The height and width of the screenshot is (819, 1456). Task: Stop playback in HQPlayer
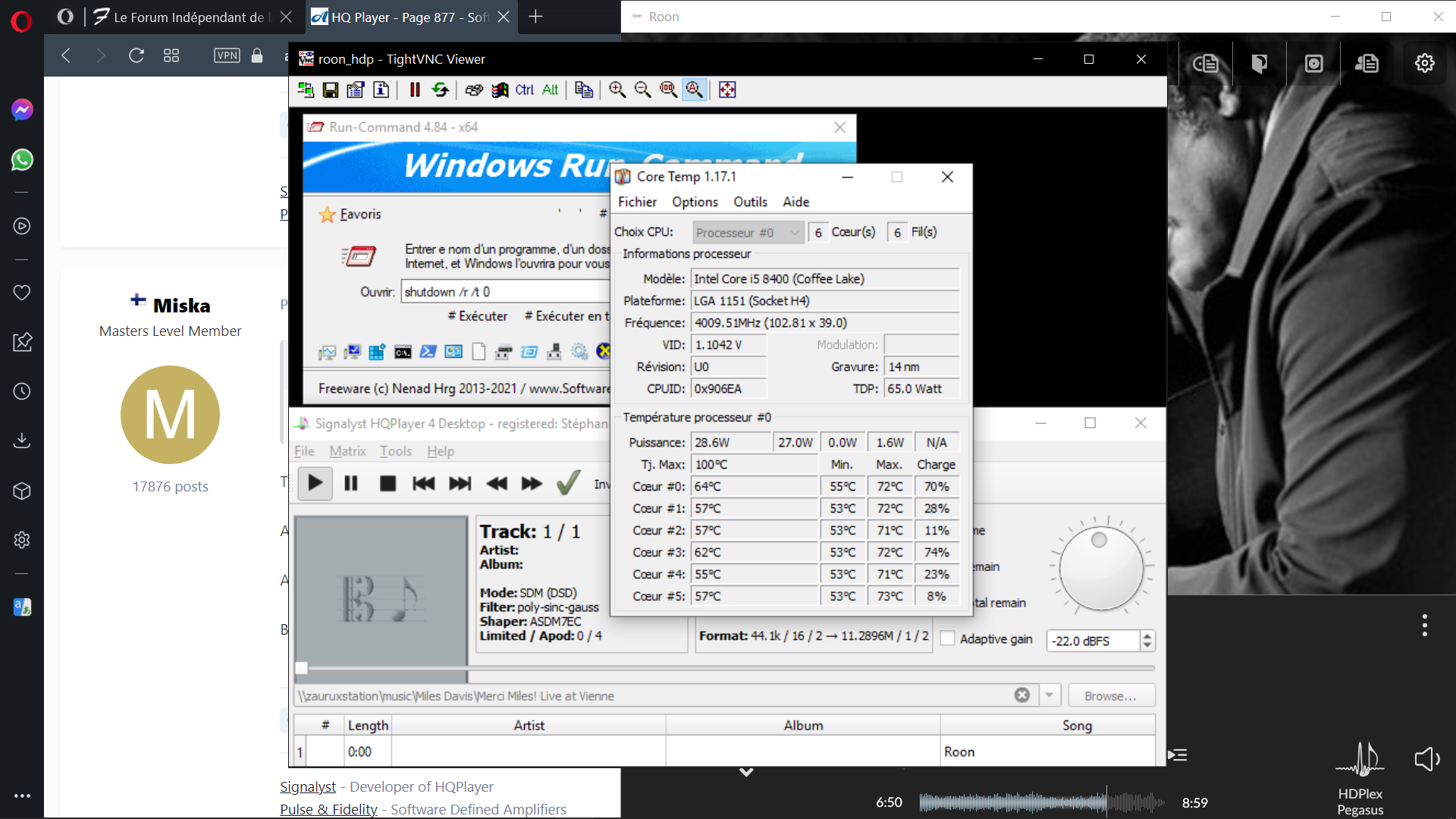388,483
